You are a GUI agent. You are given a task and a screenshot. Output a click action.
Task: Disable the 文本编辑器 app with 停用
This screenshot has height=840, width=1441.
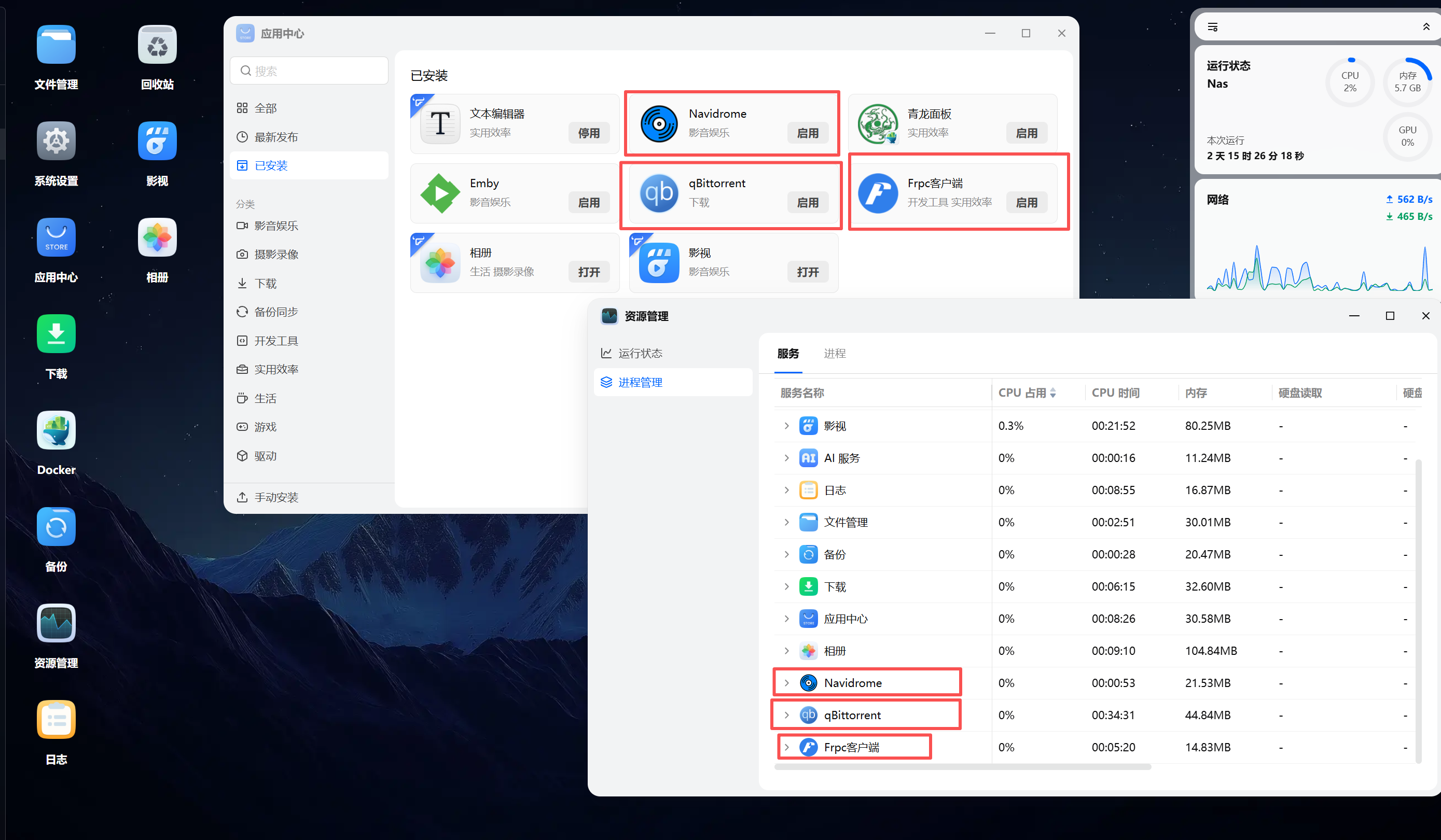(588, 133)
